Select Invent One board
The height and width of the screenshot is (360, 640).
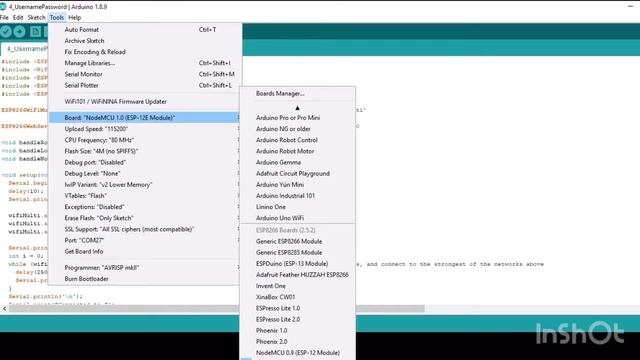(298, 286)
